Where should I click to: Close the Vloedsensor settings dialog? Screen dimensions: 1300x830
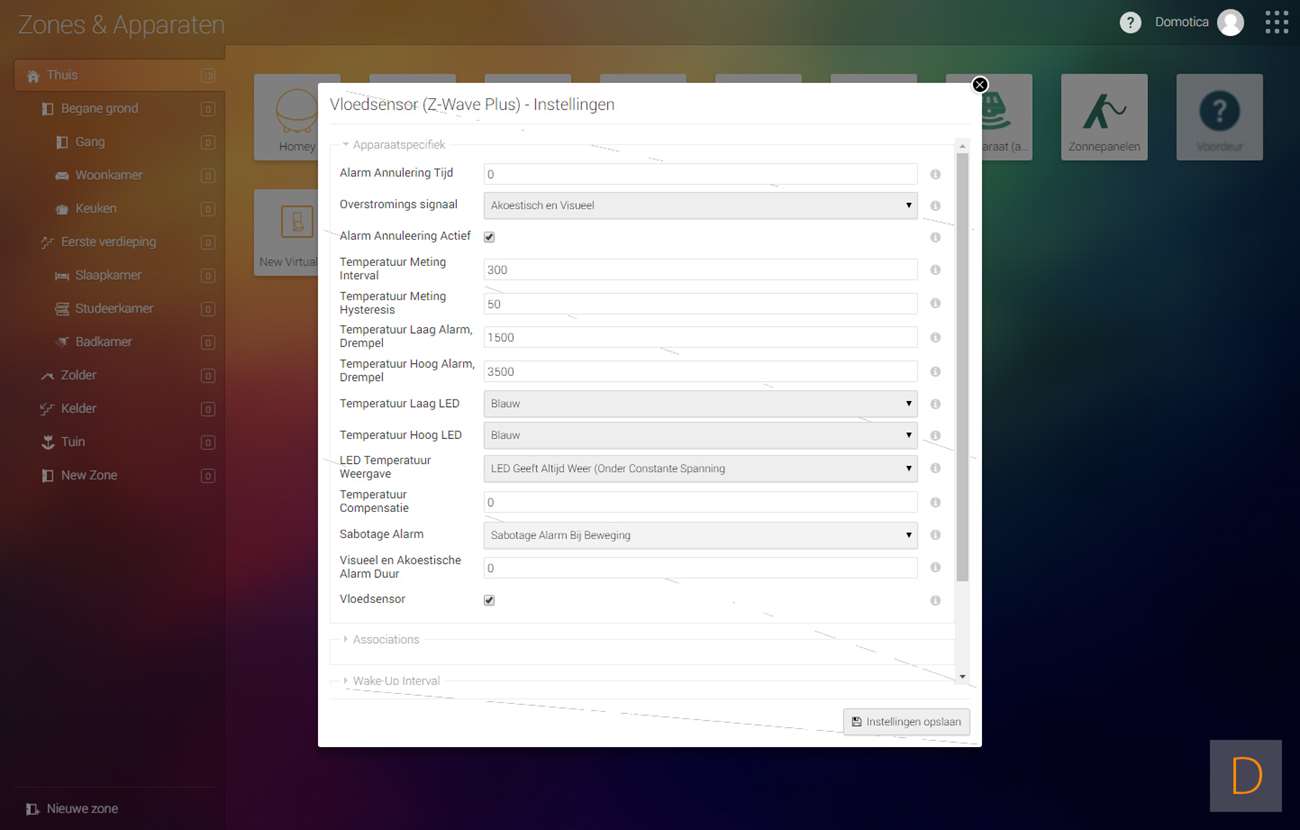pyautogui.click(x=980, y=85)
